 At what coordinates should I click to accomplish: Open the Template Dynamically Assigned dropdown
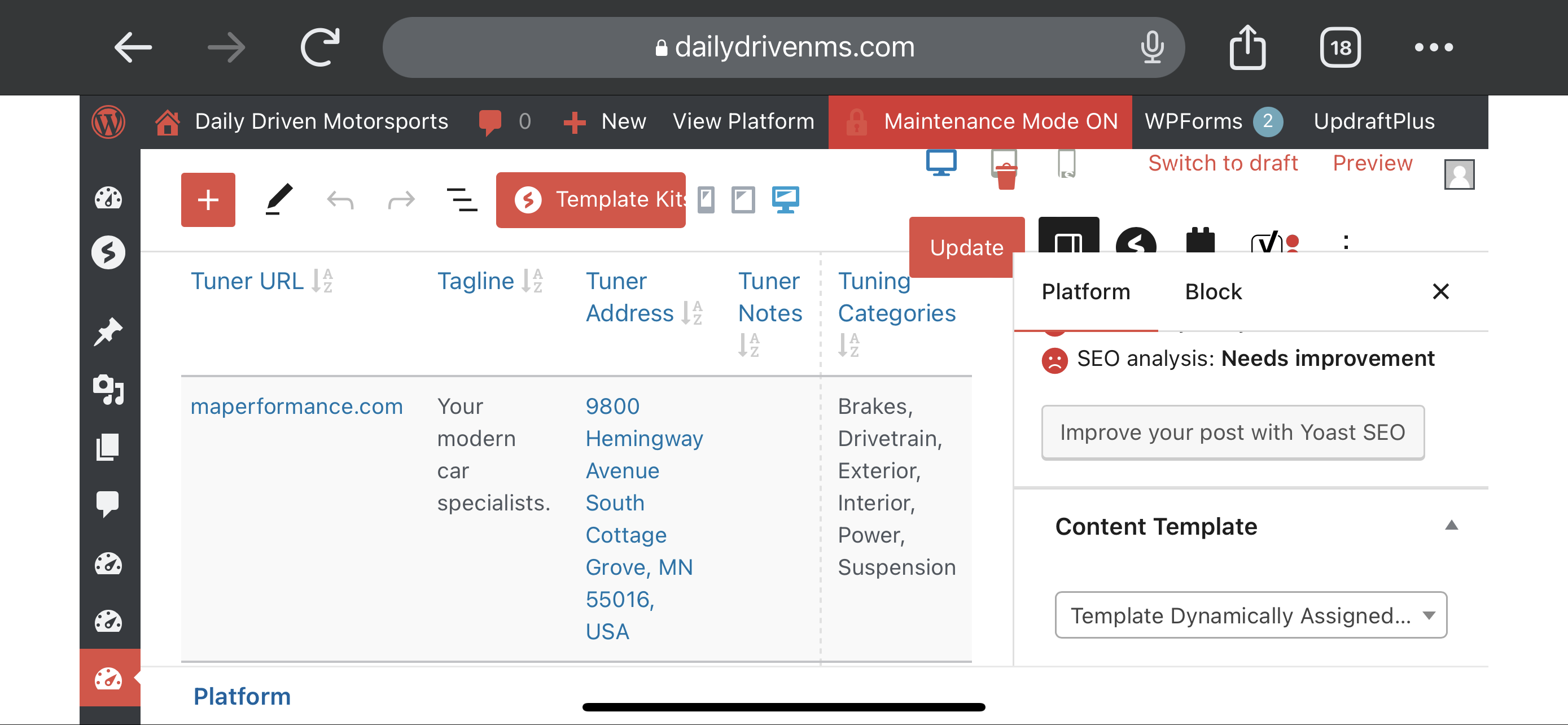(1251, 615)
